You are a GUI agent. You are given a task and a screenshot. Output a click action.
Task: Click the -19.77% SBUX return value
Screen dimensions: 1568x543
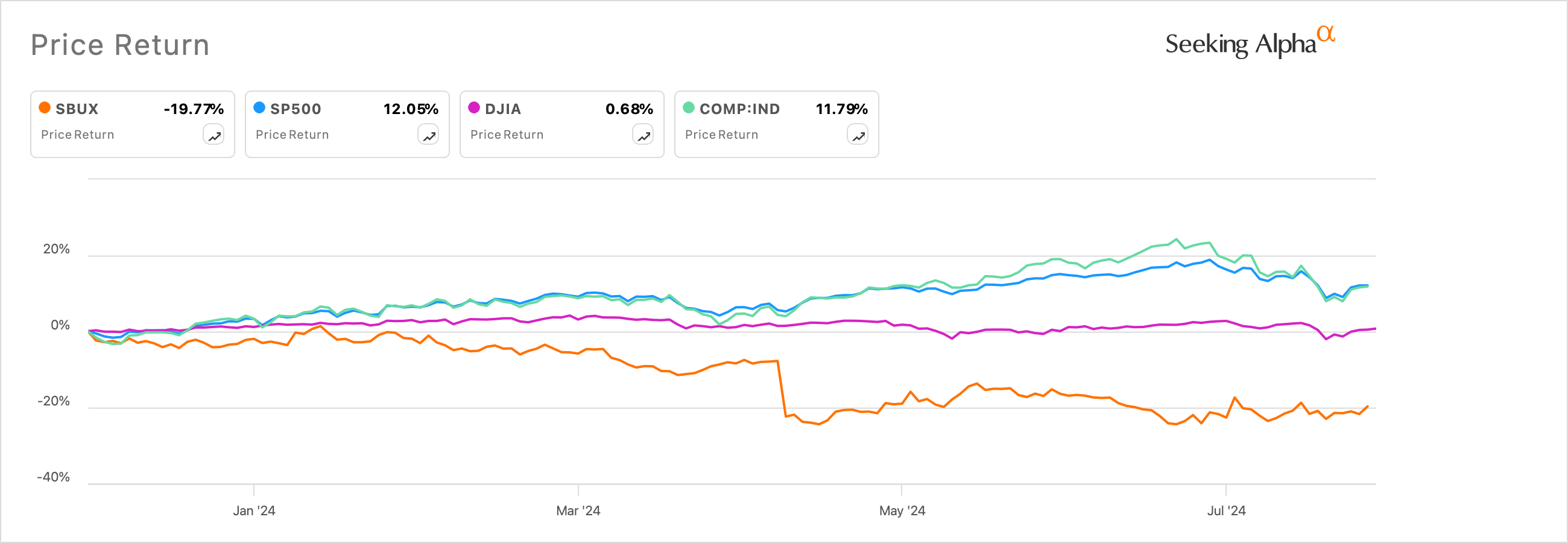194,109
